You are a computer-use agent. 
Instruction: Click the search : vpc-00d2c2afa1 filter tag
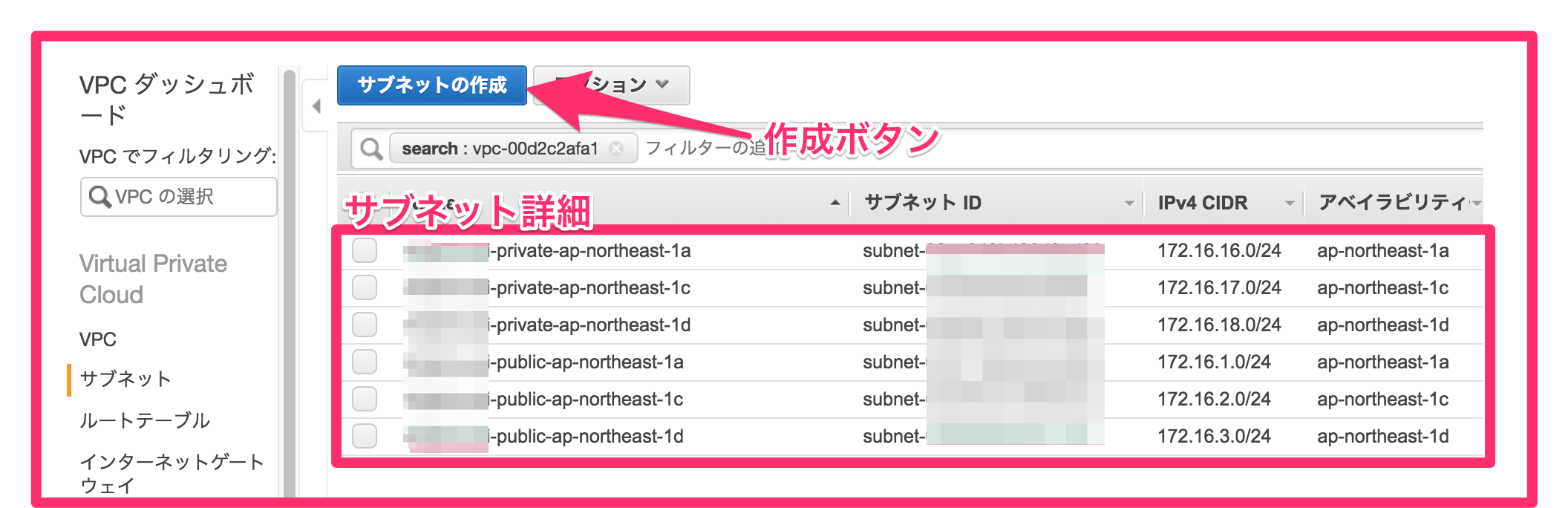pos(513,149)
